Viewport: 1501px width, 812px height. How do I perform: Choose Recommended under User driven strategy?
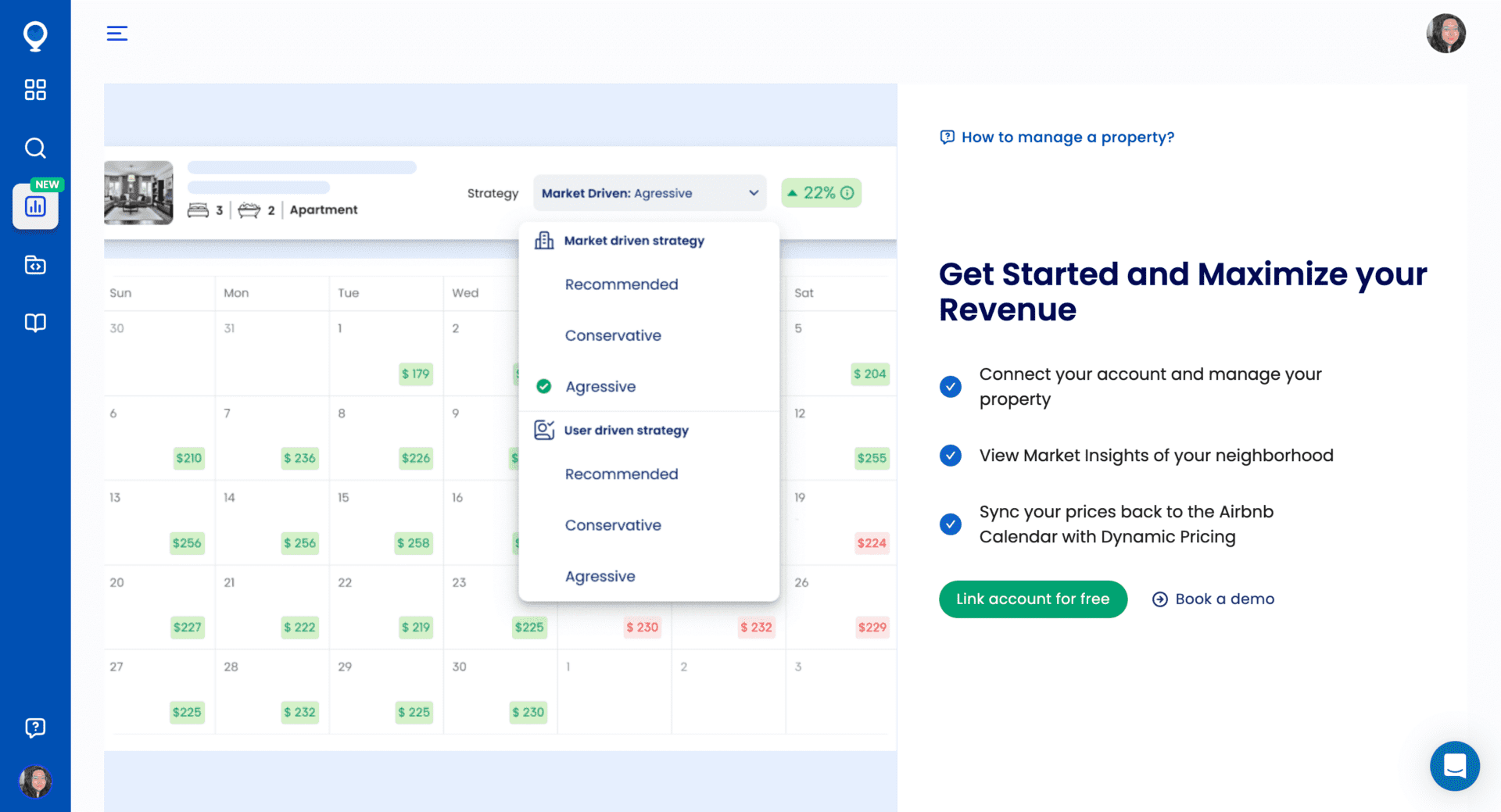[622, 474]
